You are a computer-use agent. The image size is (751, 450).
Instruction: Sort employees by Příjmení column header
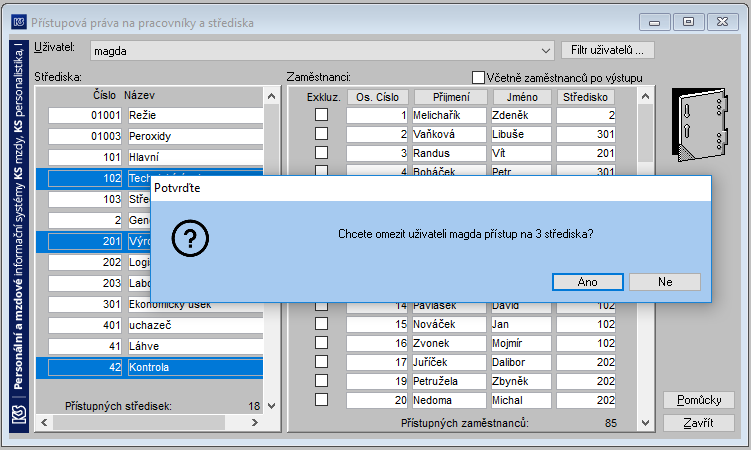[x=451, y=97]
